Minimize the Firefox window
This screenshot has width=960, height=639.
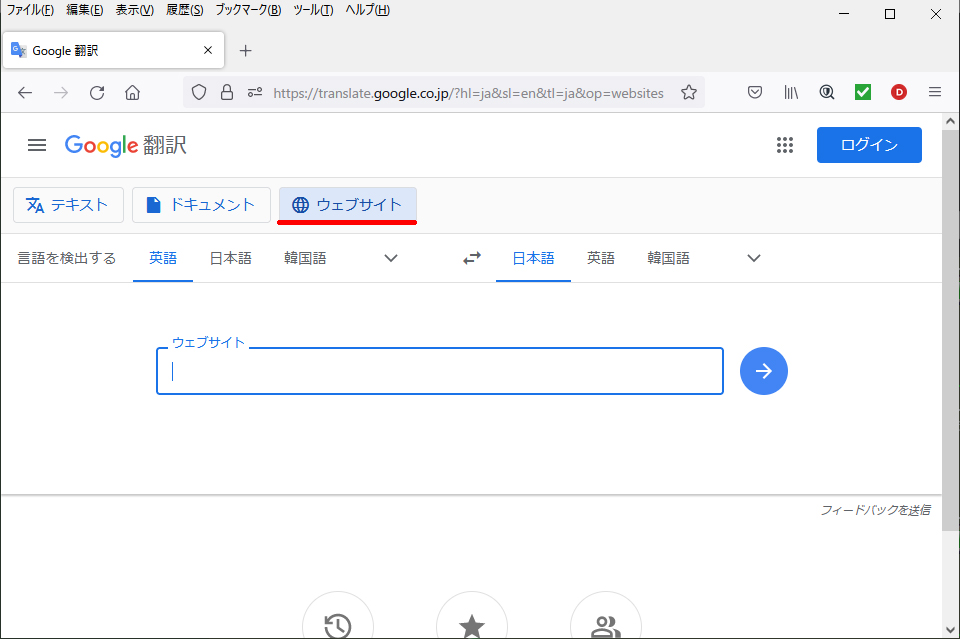[844, 13]
